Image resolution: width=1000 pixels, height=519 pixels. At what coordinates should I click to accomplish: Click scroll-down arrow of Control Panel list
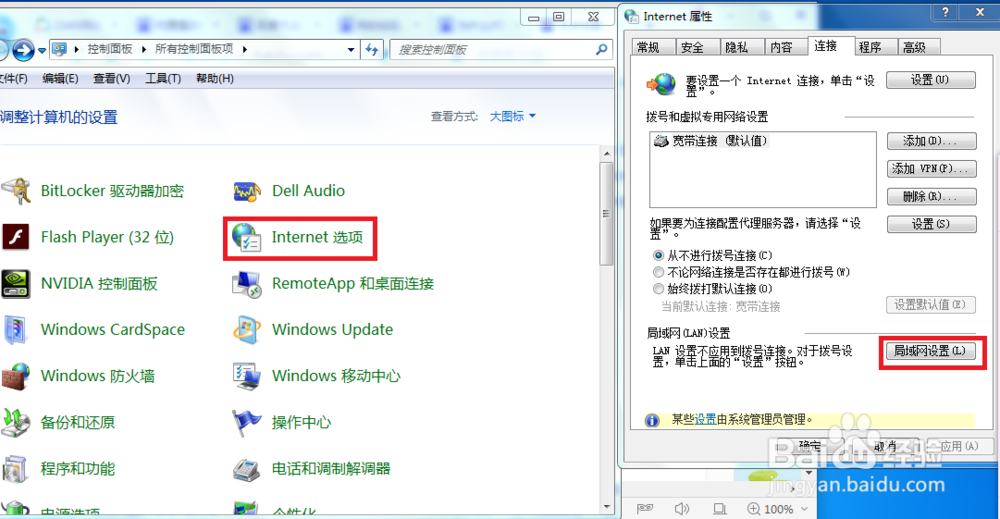pyautogui.click(x=607, y=507)
